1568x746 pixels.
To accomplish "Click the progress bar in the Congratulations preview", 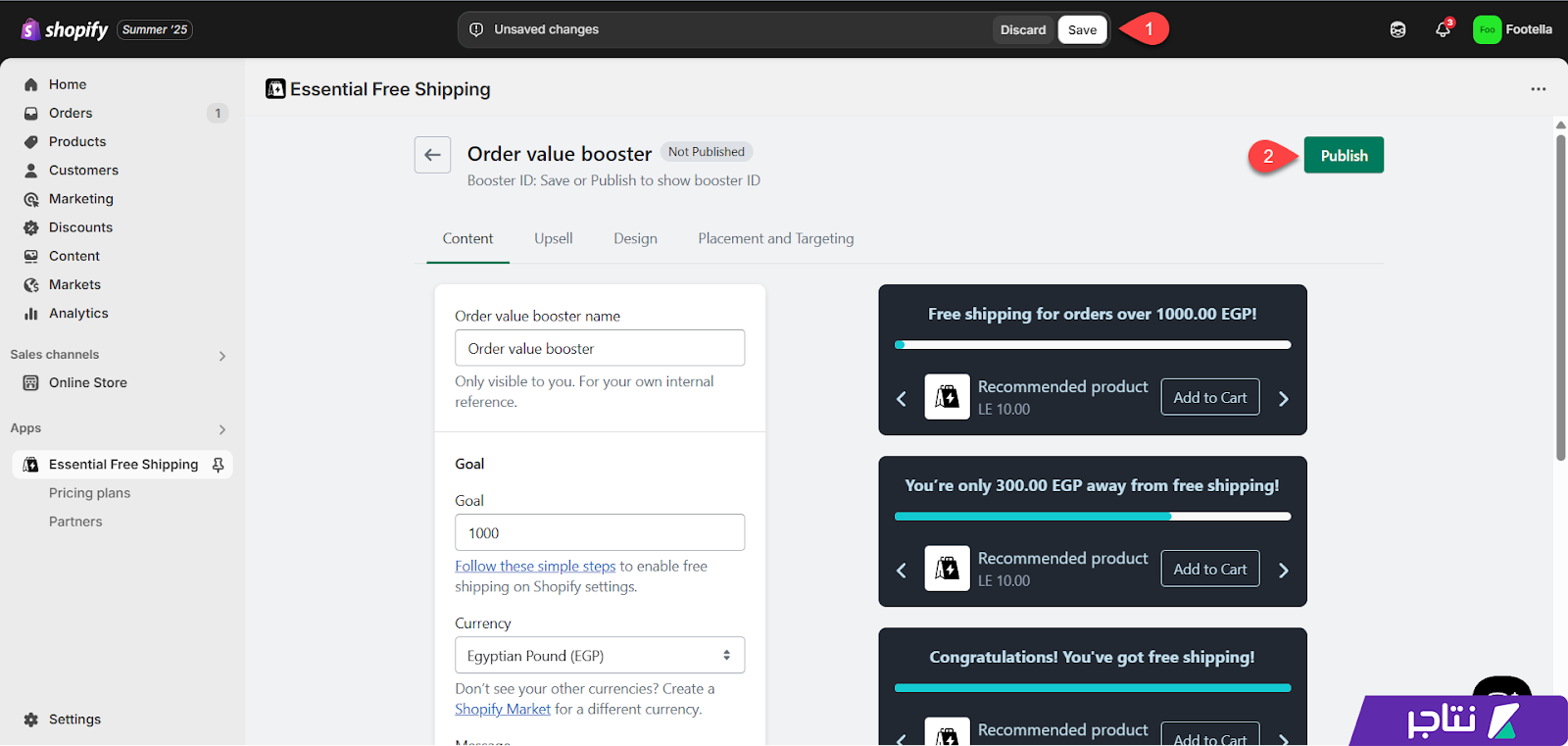I will point(1093,688).
